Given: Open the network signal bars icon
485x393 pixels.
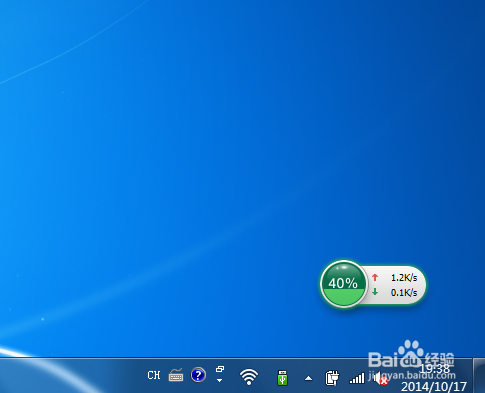Looking at the screenshot, I should coord(357,378).
